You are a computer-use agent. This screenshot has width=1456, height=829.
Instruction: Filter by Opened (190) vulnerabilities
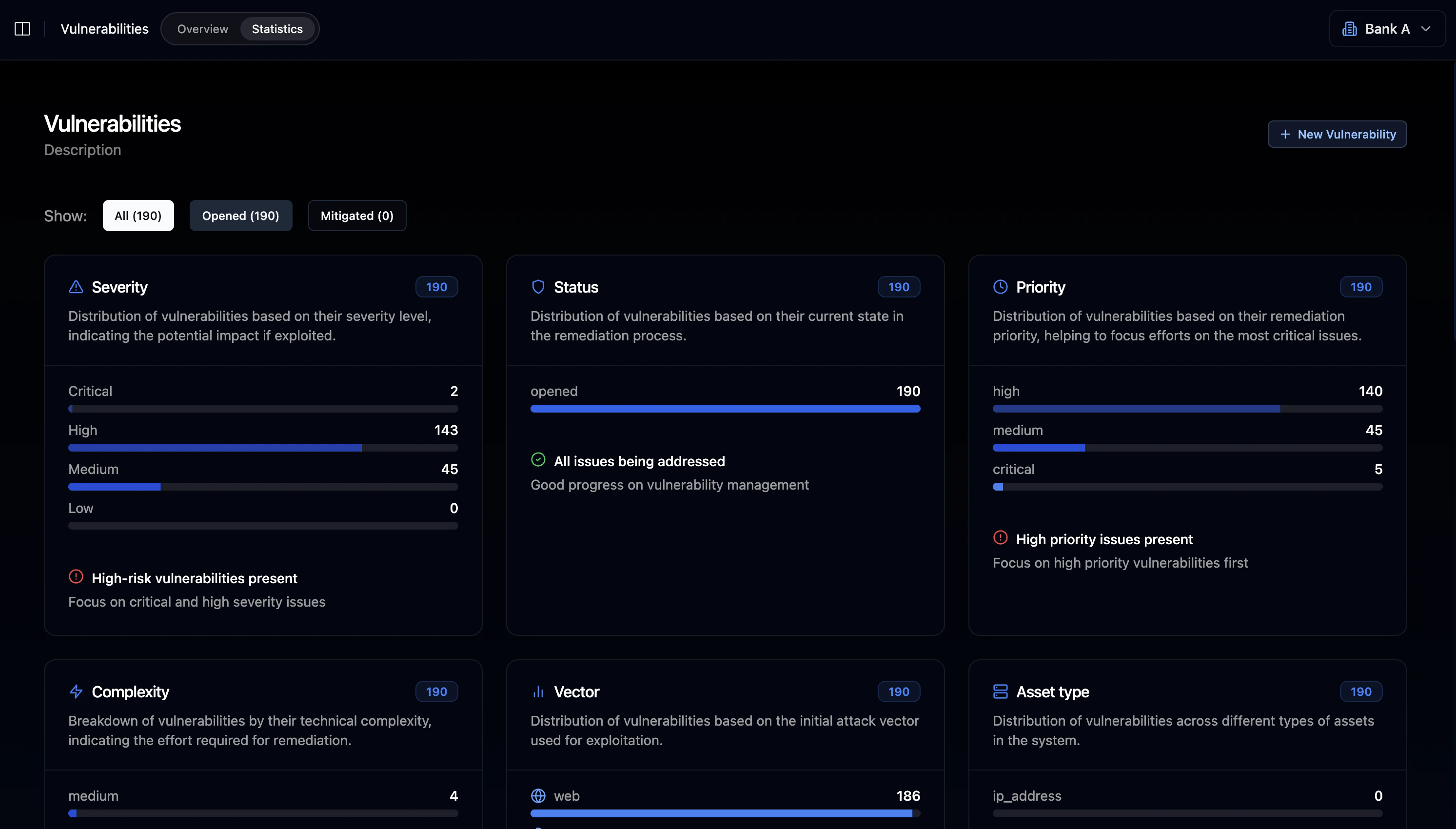coord(240,216)
